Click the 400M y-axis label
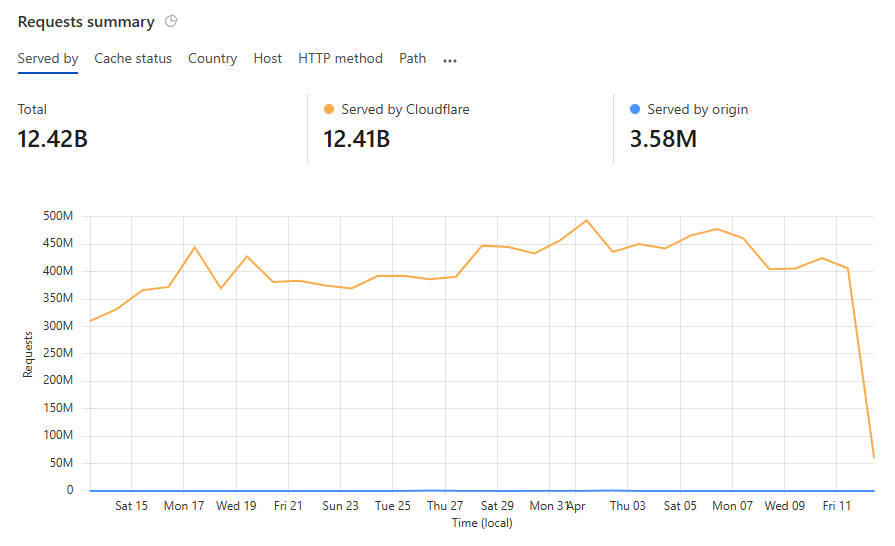895x546 pixels. tap(58, 270)
